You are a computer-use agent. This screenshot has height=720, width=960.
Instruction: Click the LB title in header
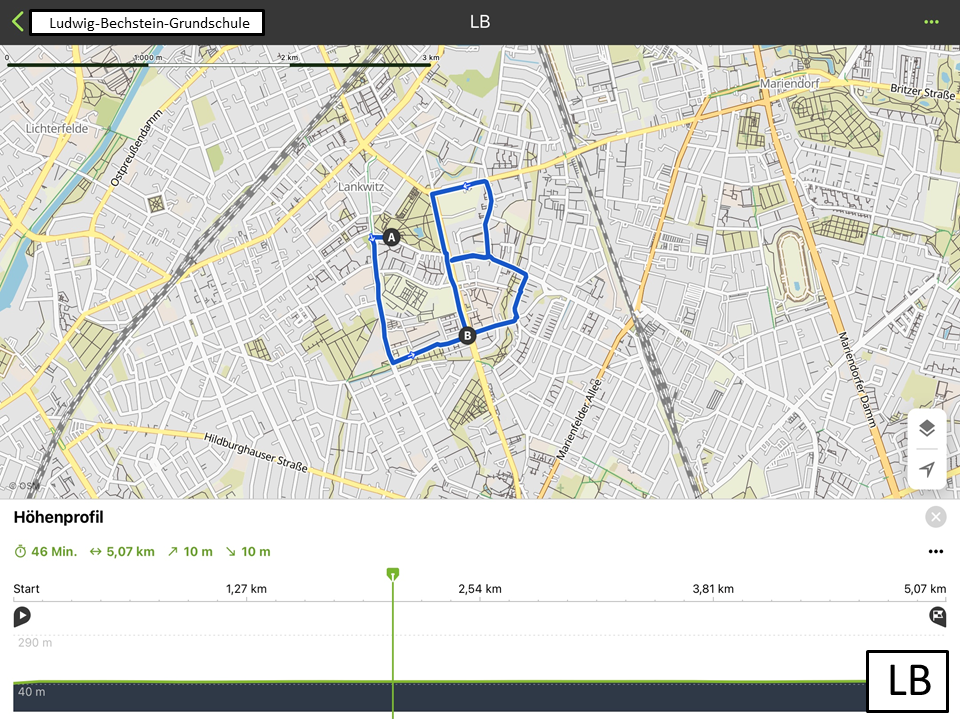(x=480, y=22)
